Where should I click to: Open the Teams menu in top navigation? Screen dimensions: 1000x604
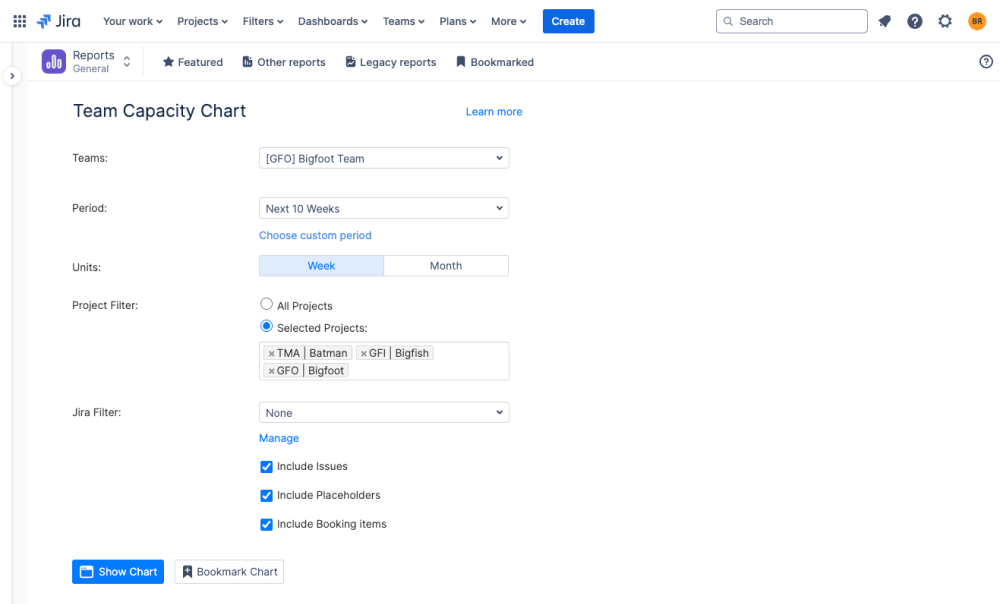click(404, 21)
